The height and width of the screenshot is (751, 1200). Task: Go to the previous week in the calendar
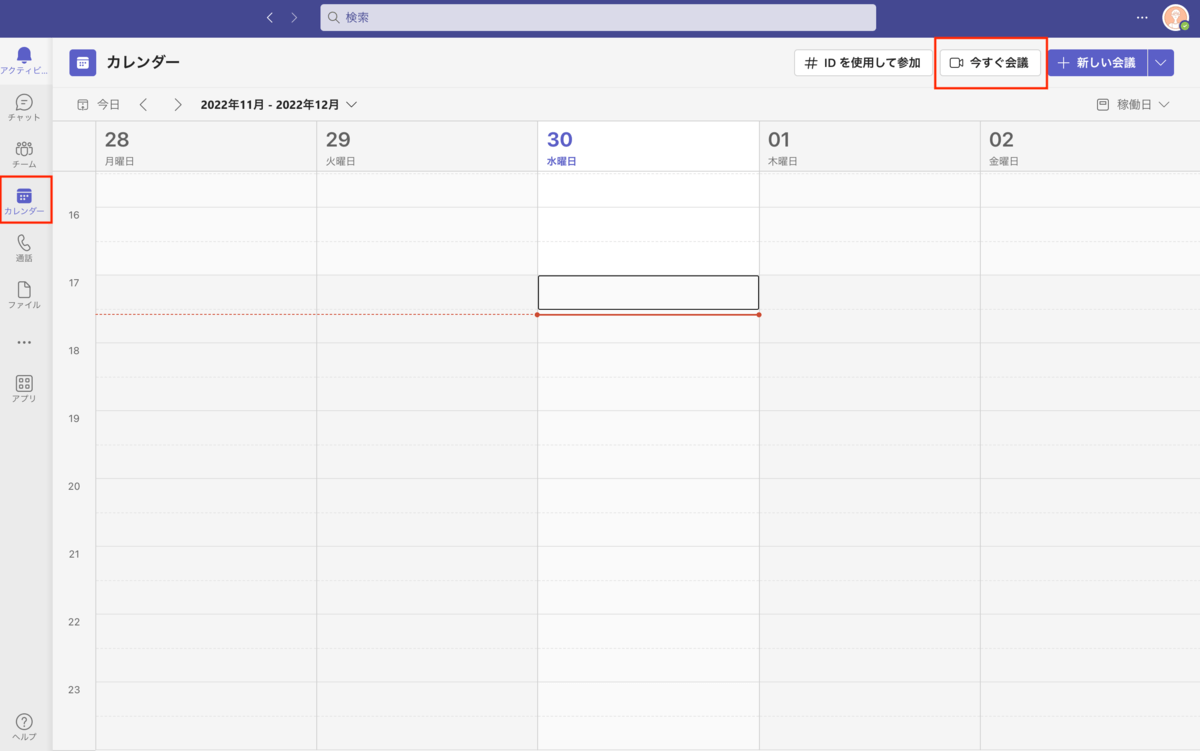point(144,104)
